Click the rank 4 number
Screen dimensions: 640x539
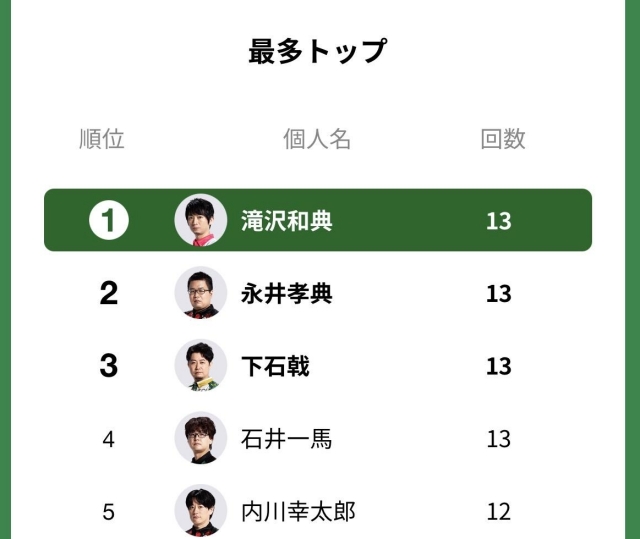[x=109, y=439]
